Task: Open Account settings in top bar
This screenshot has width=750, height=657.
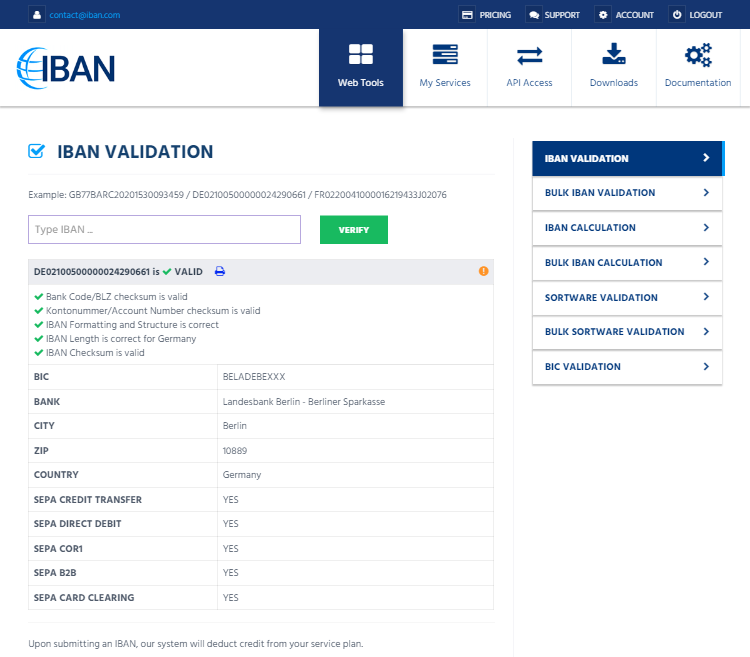Action: [625, 15]
